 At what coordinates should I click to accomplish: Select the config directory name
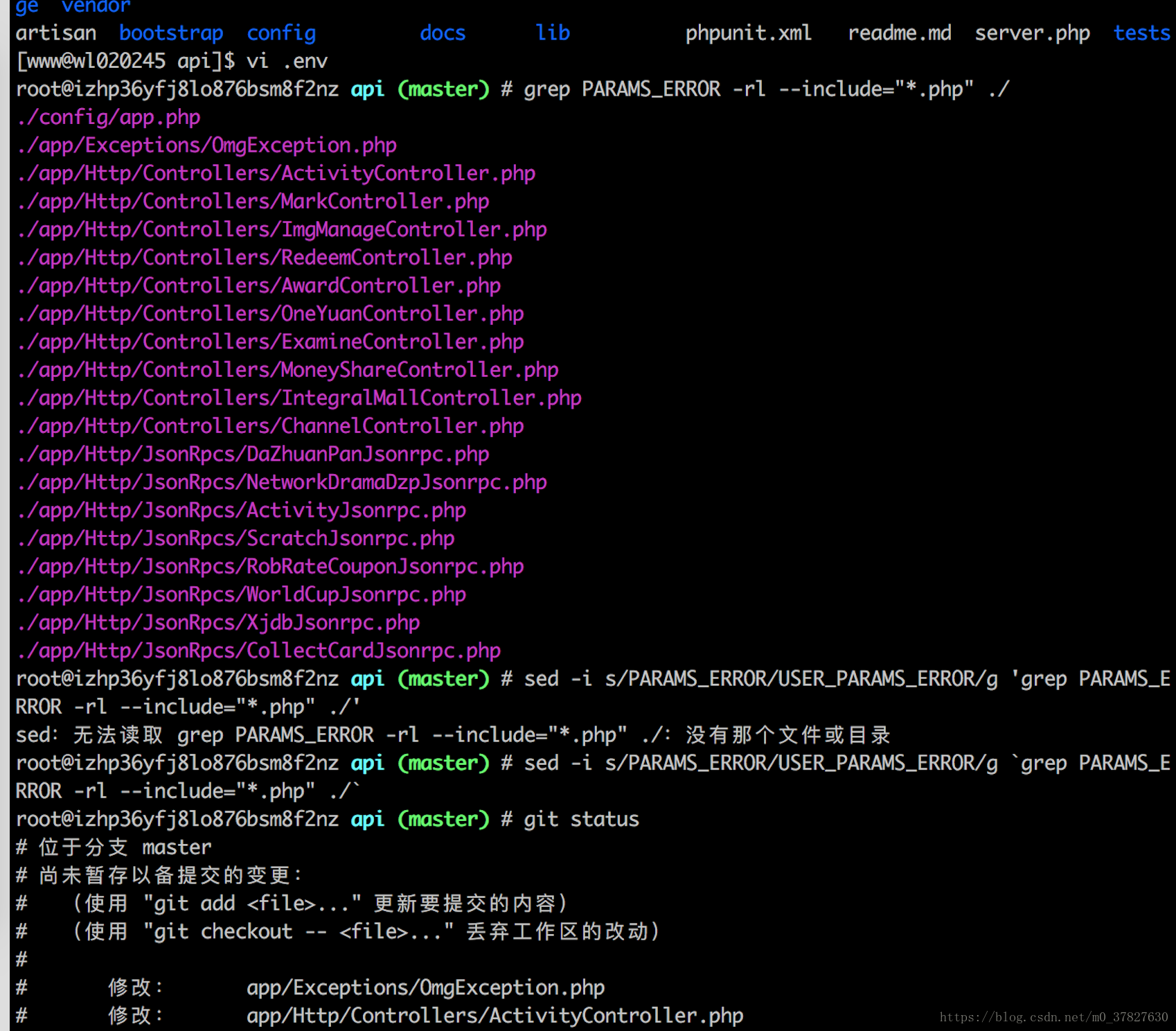[280, 33]
